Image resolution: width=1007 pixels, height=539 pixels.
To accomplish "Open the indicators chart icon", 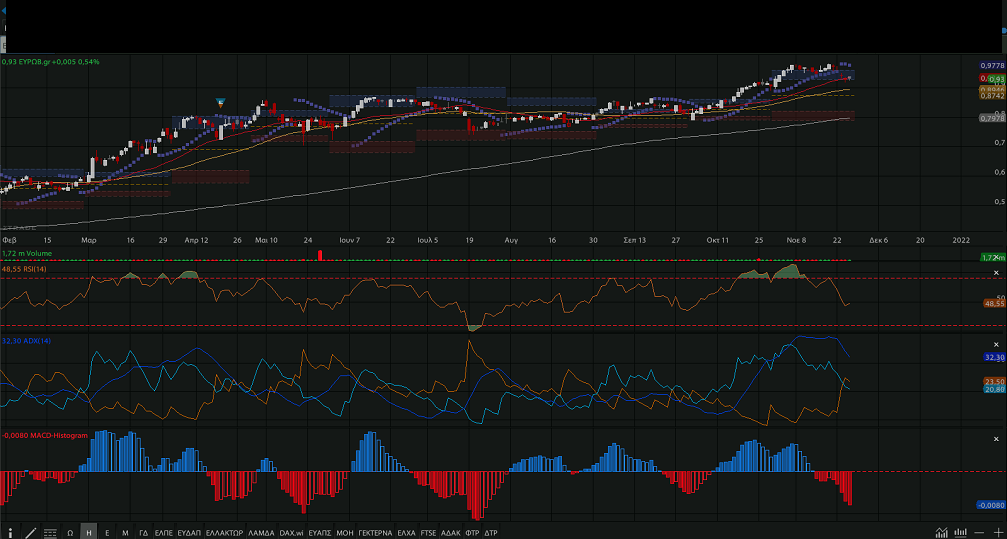I will (941, 532).
